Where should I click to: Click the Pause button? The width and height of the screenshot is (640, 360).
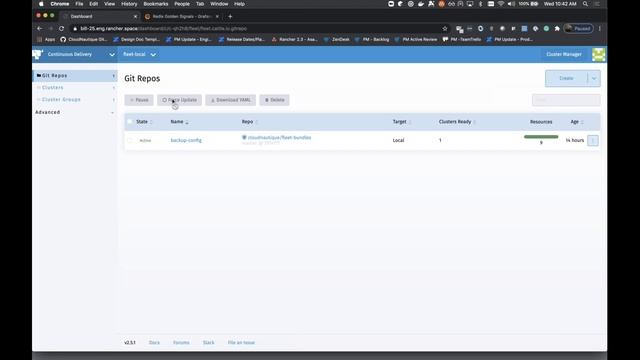coord(139,100)
